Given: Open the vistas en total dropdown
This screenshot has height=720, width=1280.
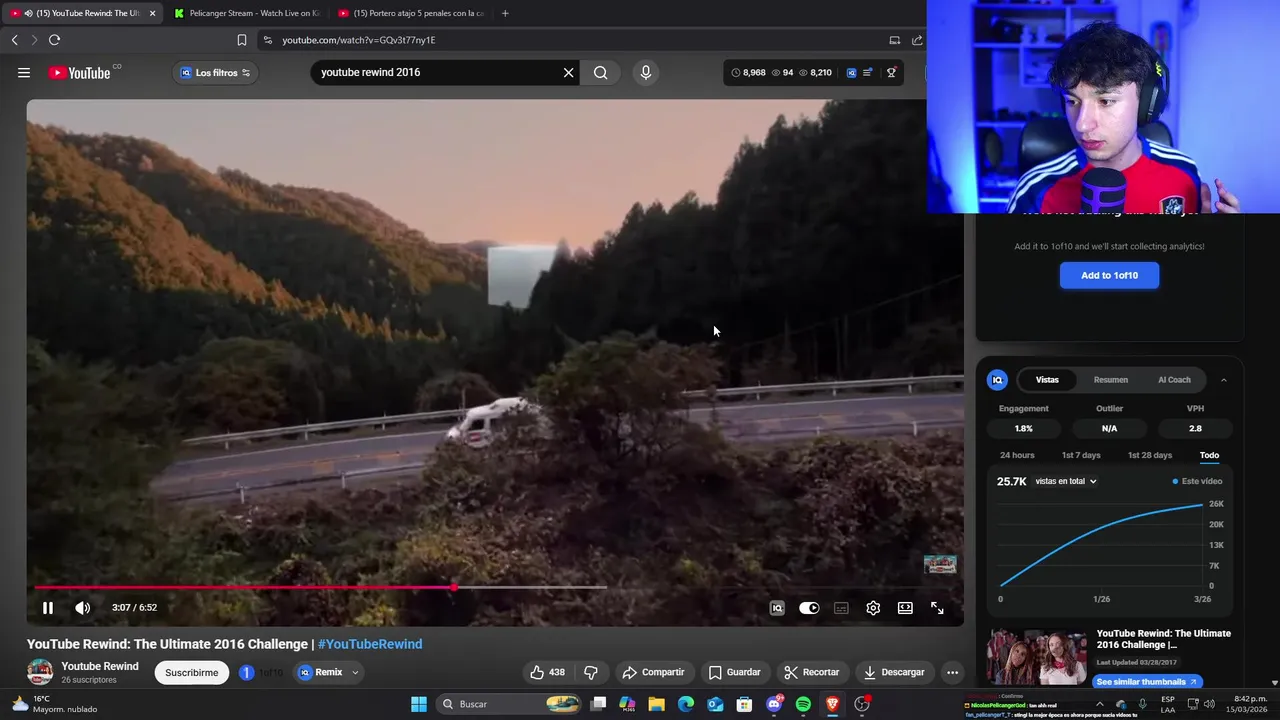Looking at the screenshot, I should (1066, 481).
